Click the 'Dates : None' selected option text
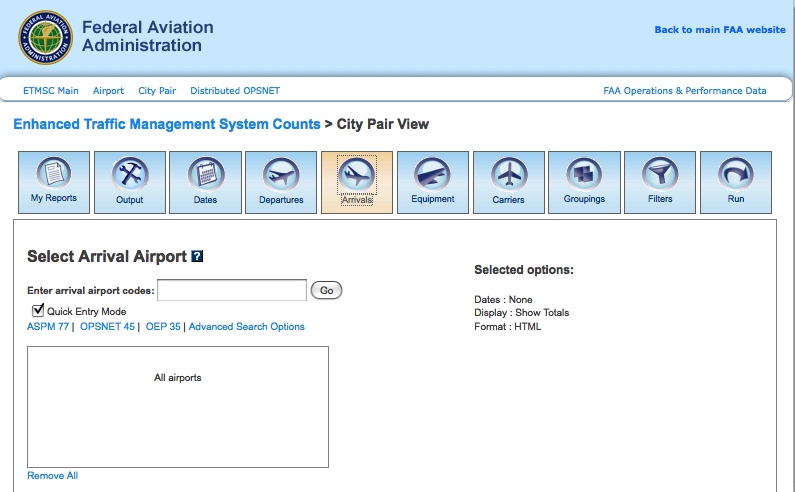 pos(503,300)
